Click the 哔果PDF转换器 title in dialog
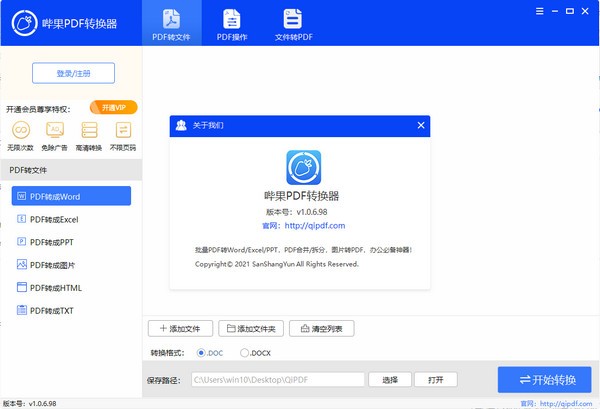 [302, 196]
